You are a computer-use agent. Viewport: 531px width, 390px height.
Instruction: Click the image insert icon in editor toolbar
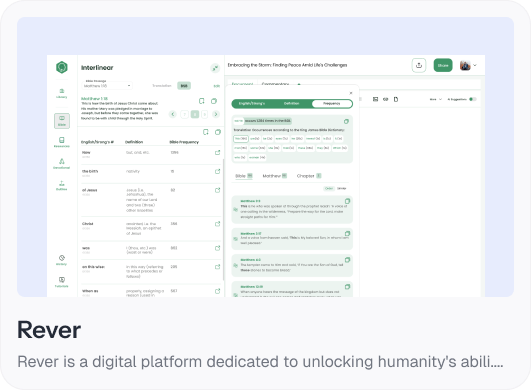coord(375,99)
